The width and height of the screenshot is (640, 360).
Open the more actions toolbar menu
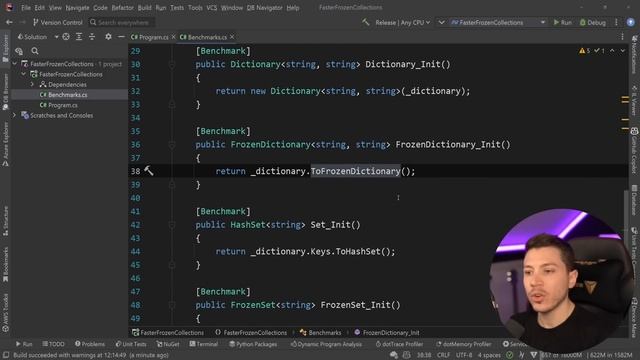click(616, 22)
